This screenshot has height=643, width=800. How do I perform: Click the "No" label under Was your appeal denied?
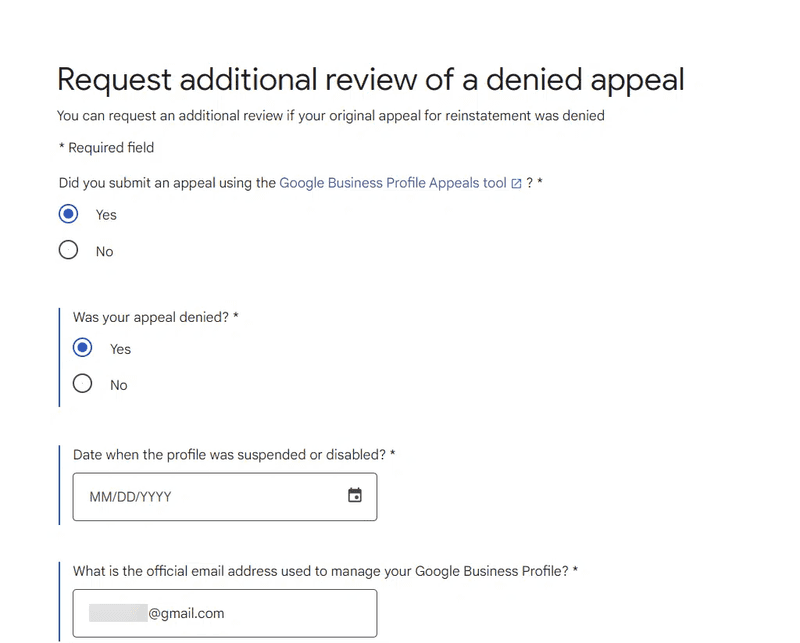click(x=119, y=385)
